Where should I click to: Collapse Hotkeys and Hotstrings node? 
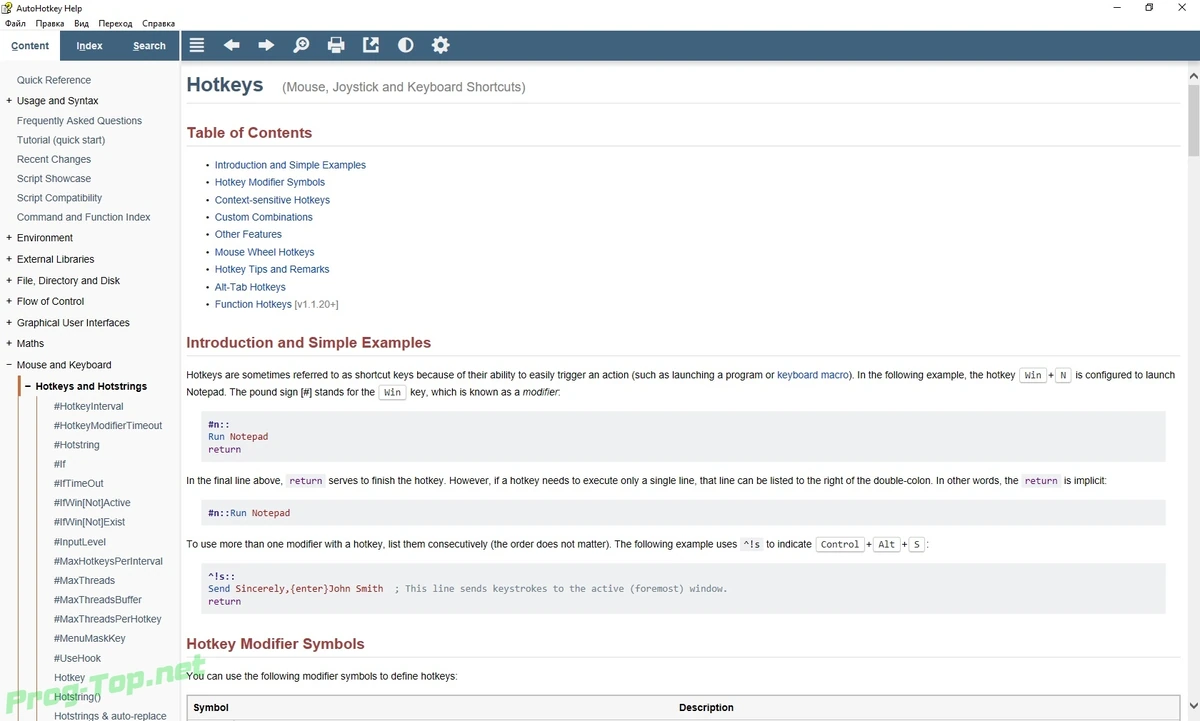point(28,386)
